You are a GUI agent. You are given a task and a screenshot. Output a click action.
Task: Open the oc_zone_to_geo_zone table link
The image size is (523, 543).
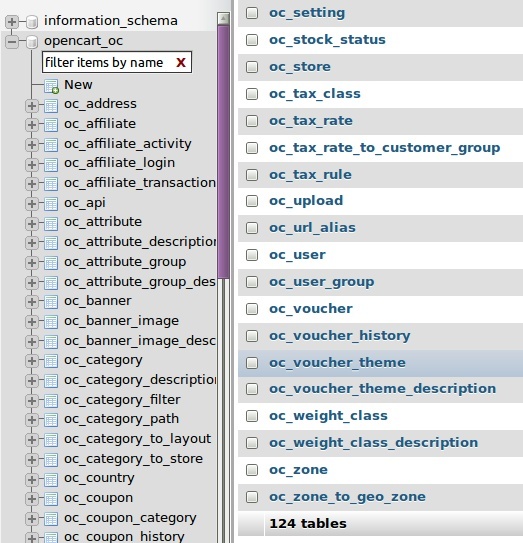(347, 497)
